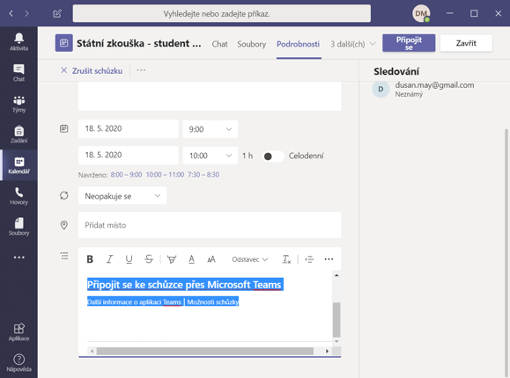Image resolution: width=510 pixels, height=378 pixels.
Task: Open new chat compose icon
Action: point(57,14)
